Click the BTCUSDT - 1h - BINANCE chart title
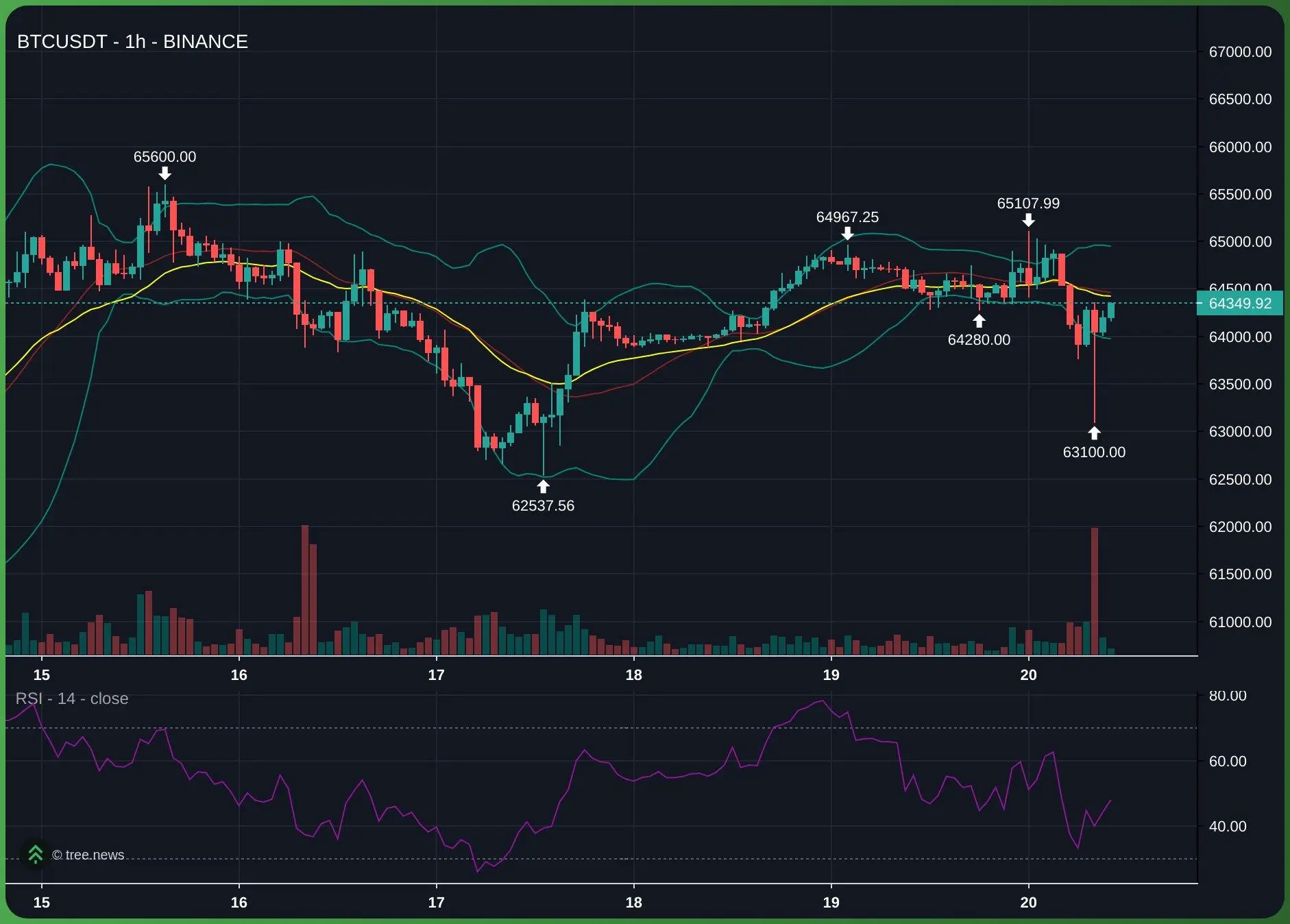Viewport: 1290px width, 924px height. click(x=132, y=42)
